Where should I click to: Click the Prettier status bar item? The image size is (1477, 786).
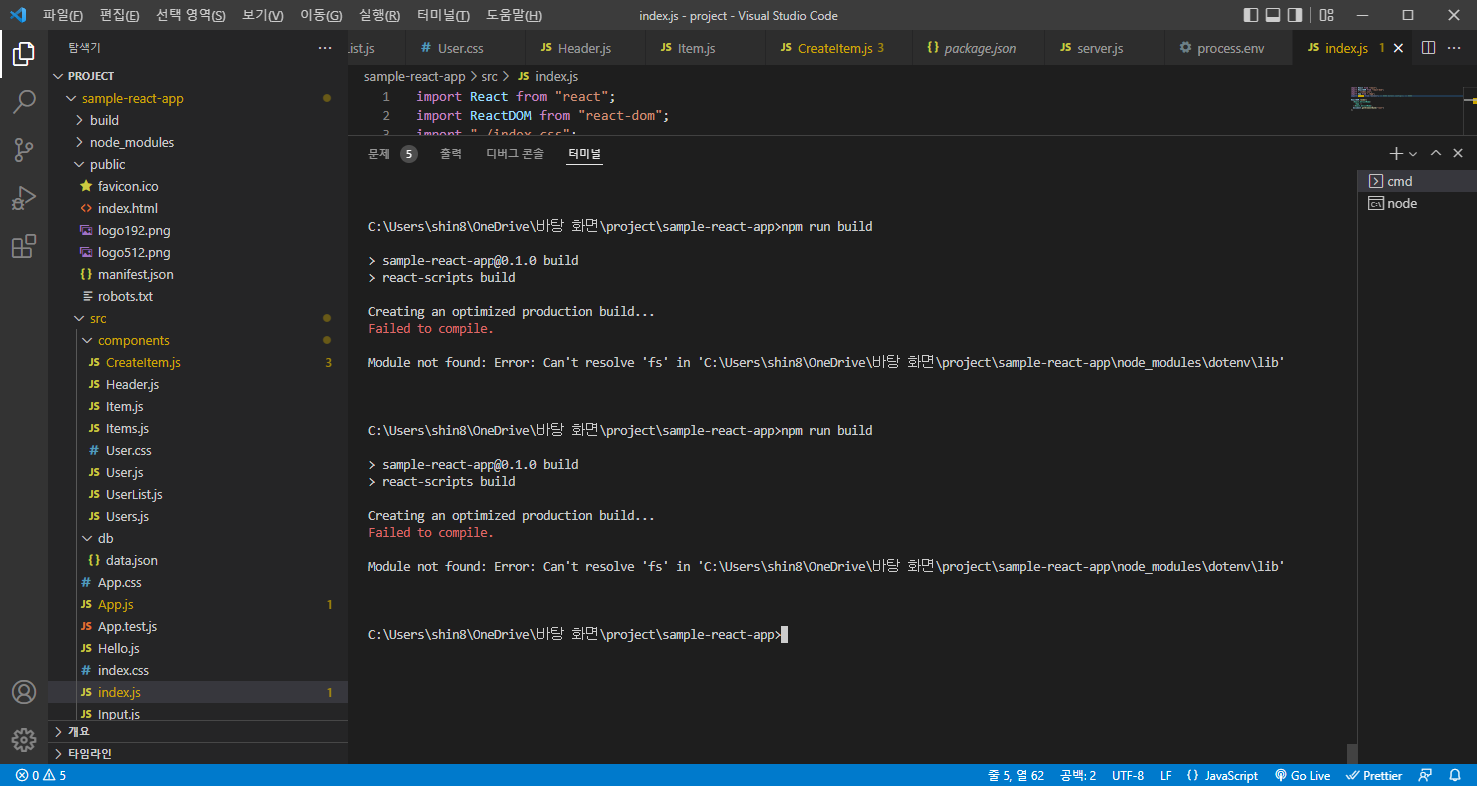coord(1374,775)
